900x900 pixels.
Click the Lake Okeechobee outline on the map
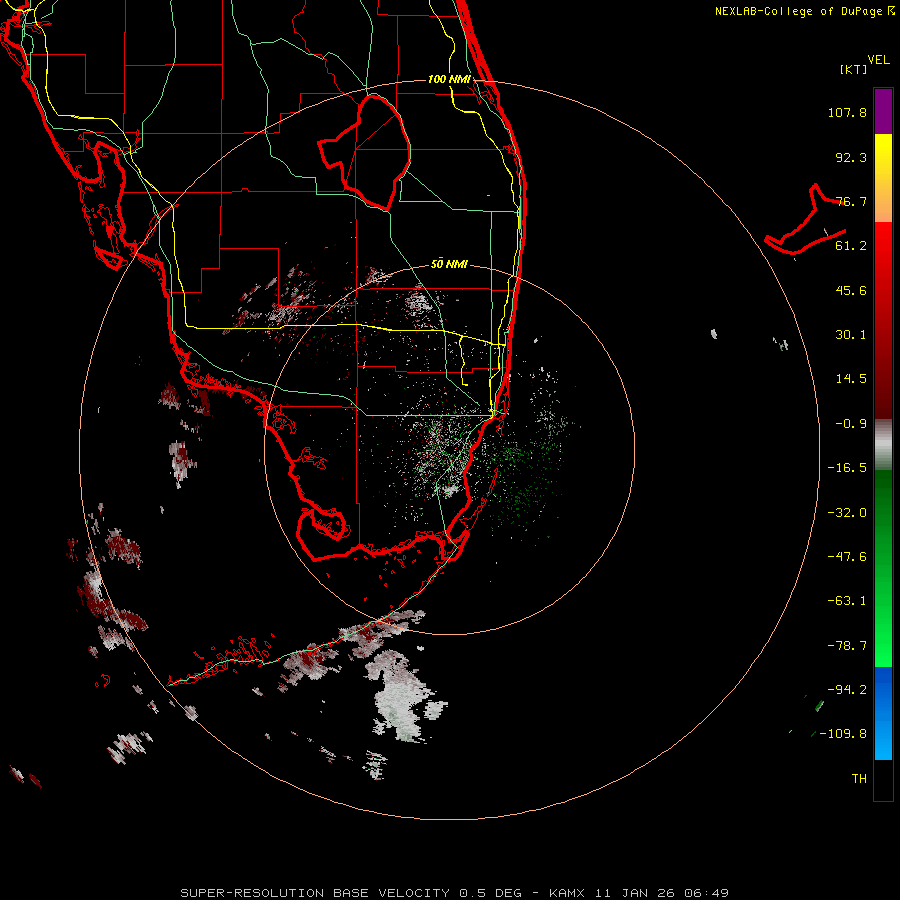(364, 152)
